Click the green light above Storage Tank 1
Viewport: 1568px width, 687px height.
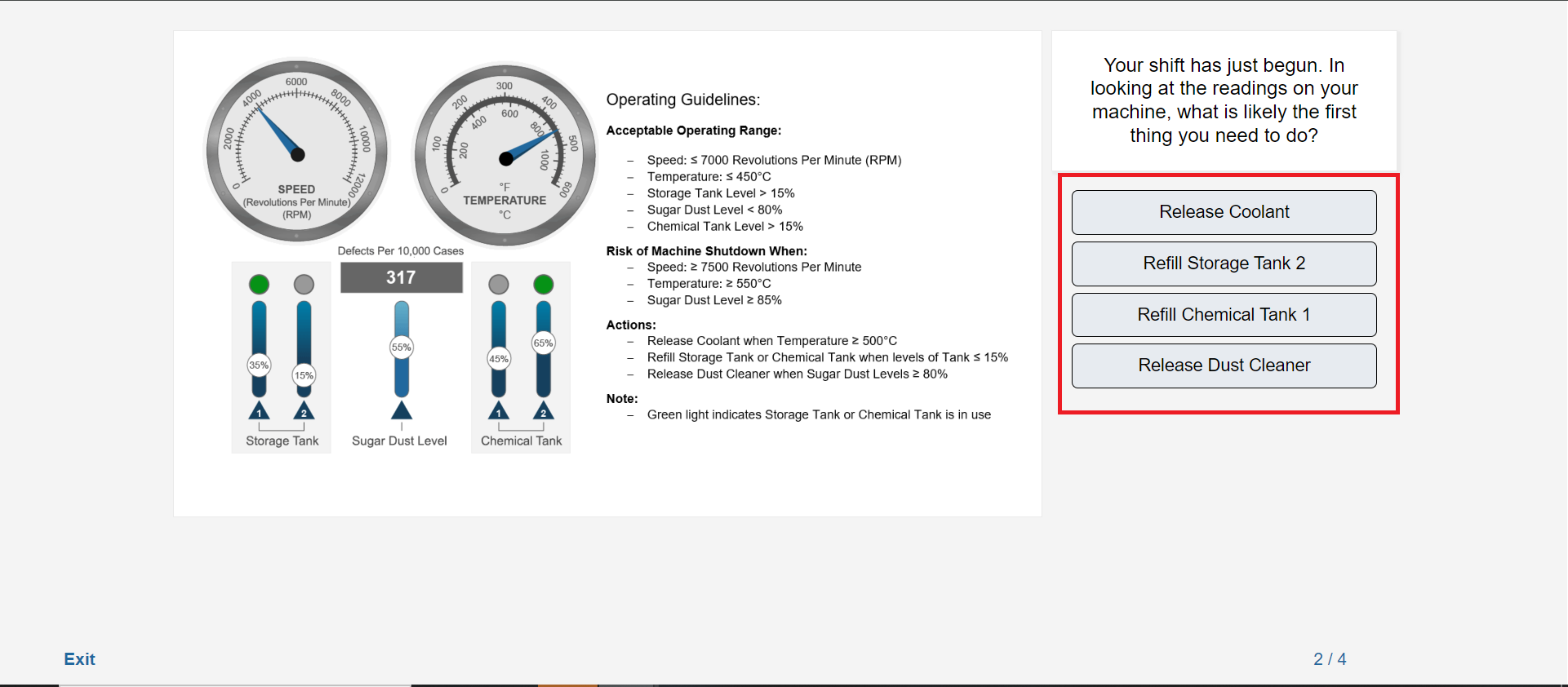[259, 284]
